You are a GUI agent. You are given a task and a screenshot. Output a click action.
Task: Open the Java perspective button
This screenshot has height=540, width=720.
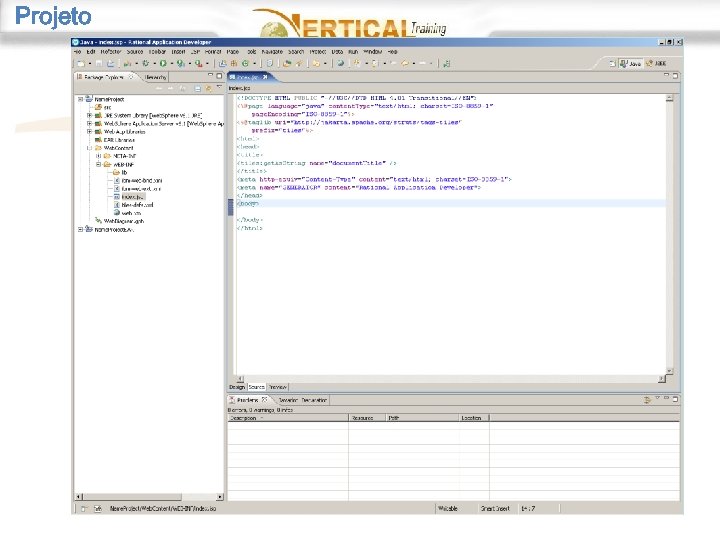(x=630, y=63)
